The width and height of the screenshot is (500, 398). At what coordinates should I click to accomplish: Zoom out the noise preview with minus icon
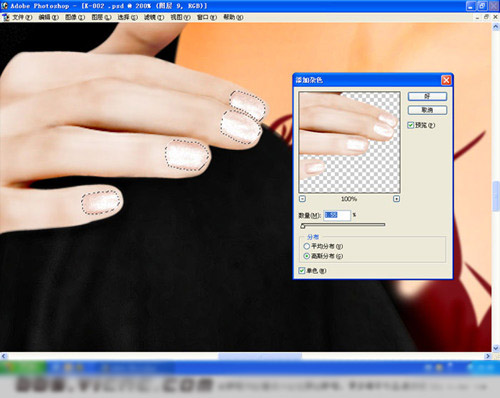[302, 199]
